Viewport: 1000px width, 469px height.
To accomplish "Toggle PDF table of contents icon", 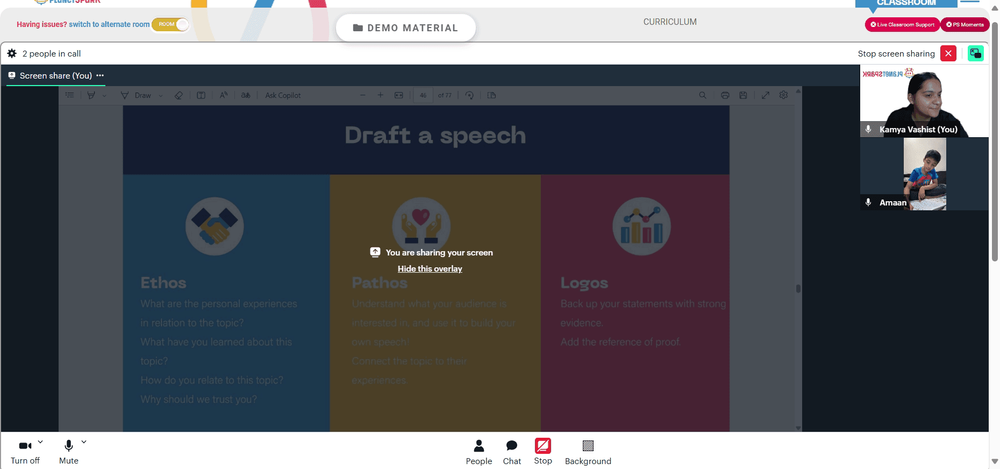I will [70, 95].
